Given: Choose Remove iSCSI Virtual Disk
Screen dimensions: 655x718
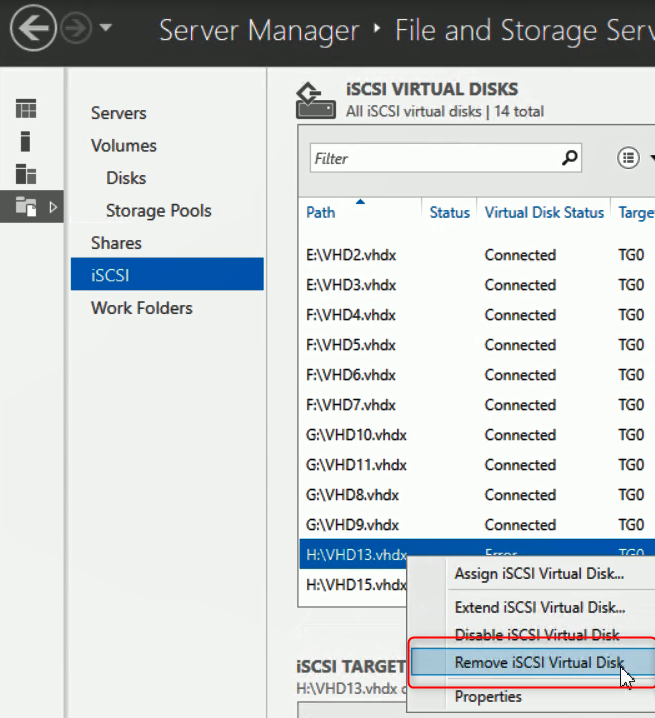Looking at the screenshot, I should tap(537, 662).
